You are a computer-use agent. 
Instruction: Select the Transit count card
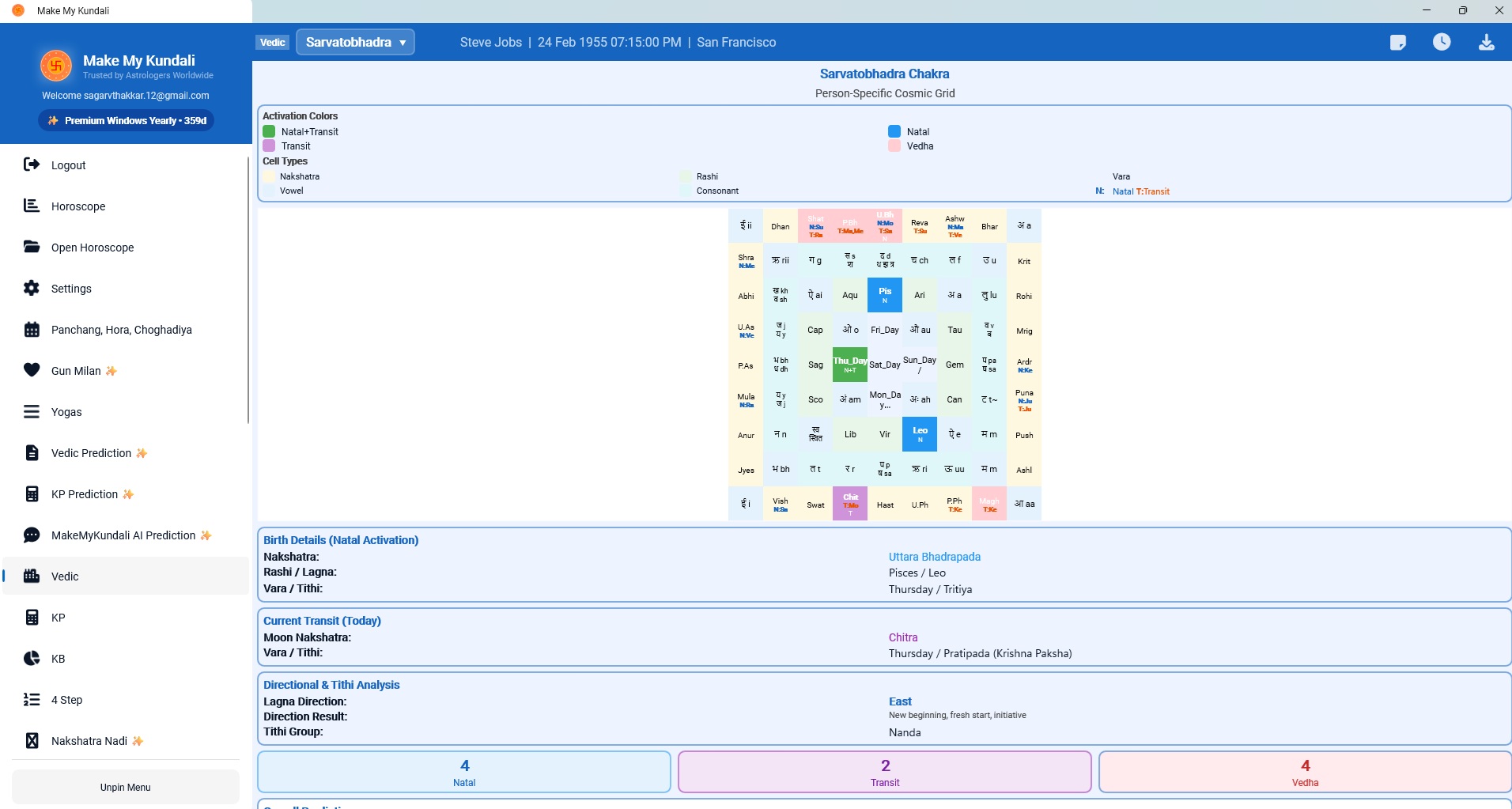click(x=885, y=772)
